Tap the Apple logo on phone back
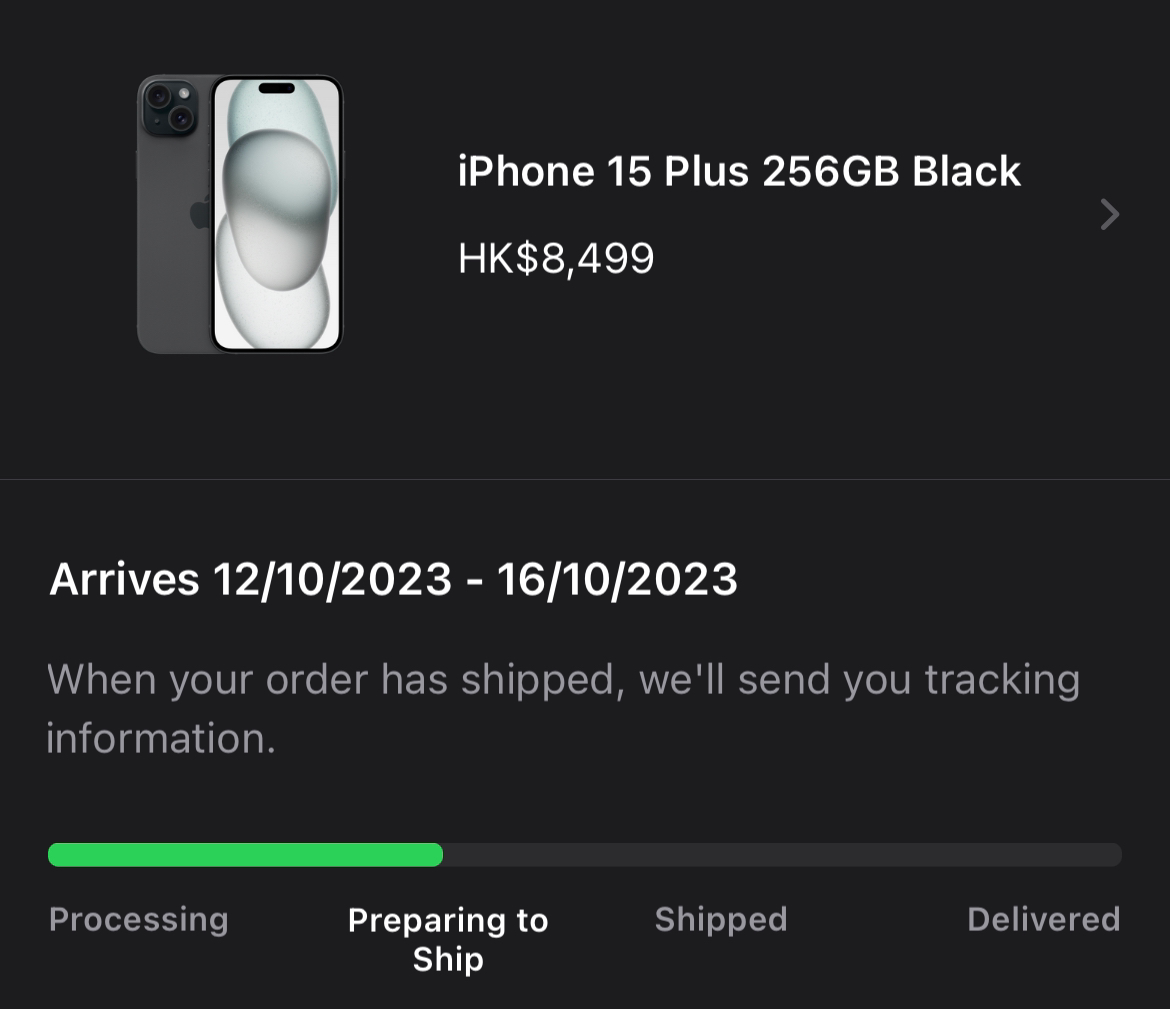 (200, 213)
